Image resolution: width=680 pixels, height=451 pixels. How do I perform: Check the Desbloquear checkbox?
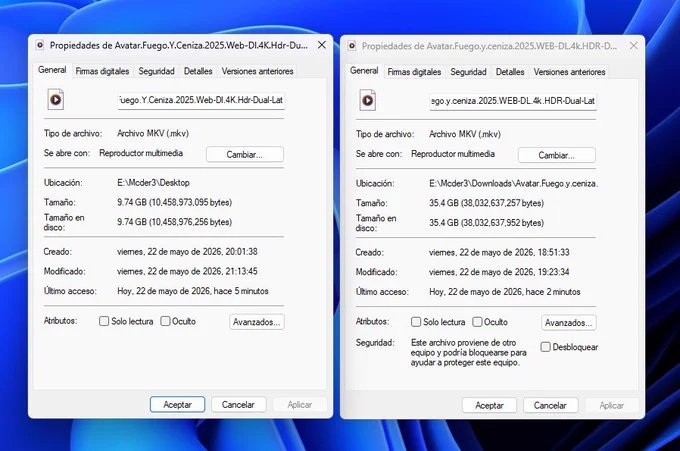pyautogui.click(x=546, y=347)
